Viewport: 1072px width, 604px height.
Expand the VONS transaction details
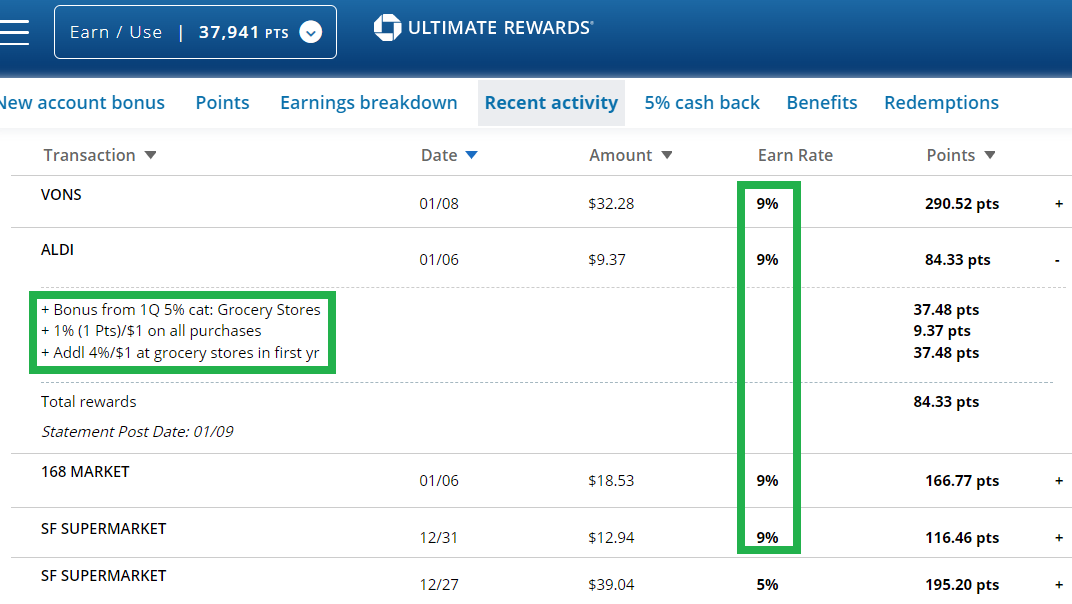tap(1058, 204)
